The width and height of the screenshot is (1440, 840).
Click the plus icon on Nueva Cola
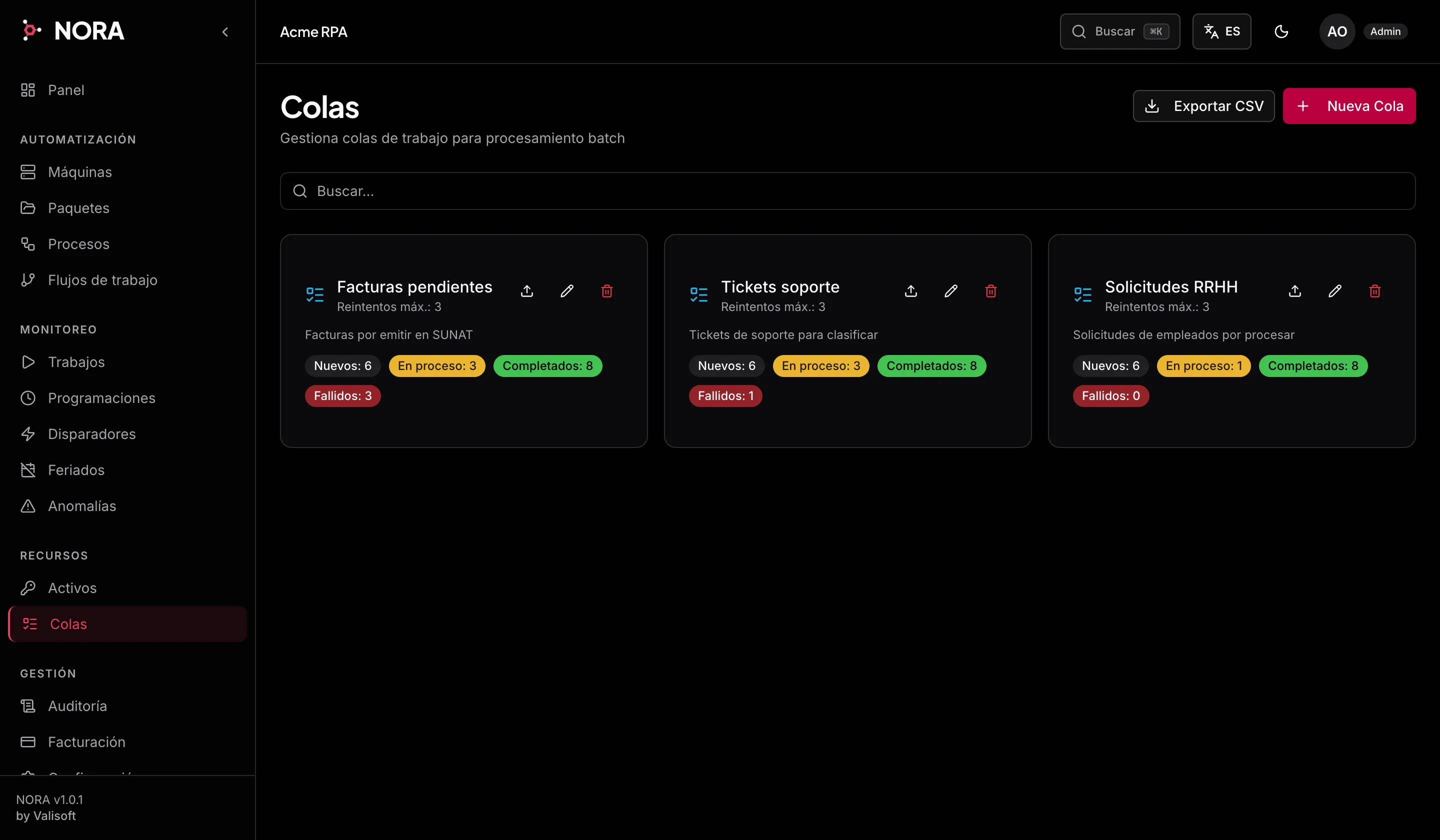click(1303, 105)
